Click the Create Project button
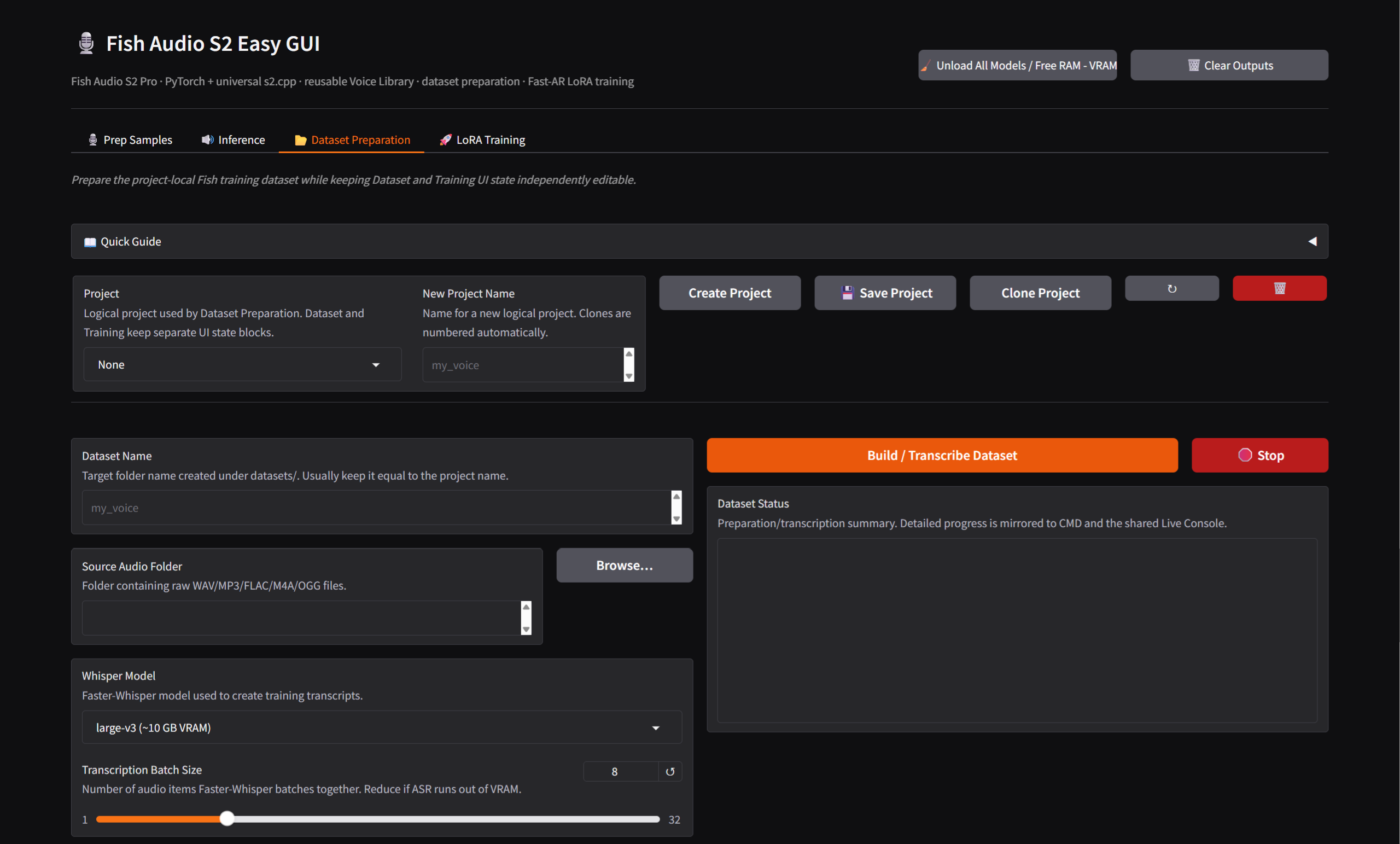The width and height of the screenshot is (1400, 844). pos(730,293)
